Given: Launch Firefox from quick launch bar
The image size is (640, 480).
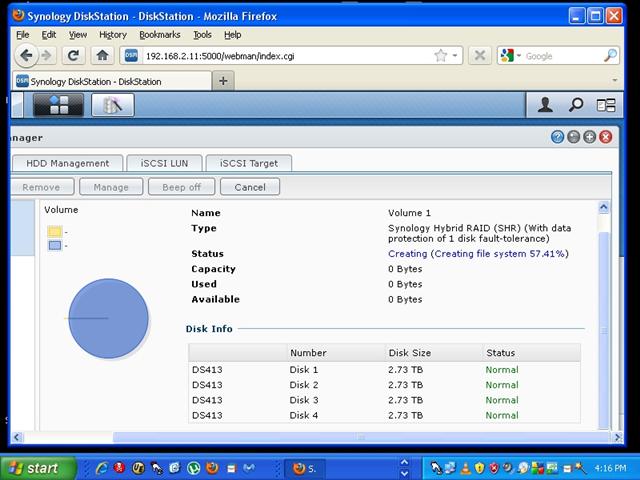Looking at the screenshot, I should click(212, 468).
